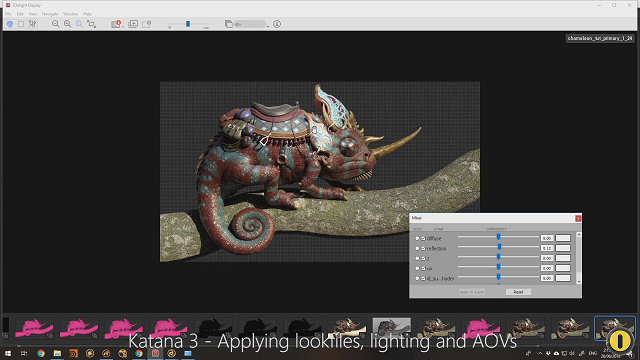This screenshot has width=640, height=360.
Task: Open File Explorer from the taskbar
Action: 57,353
